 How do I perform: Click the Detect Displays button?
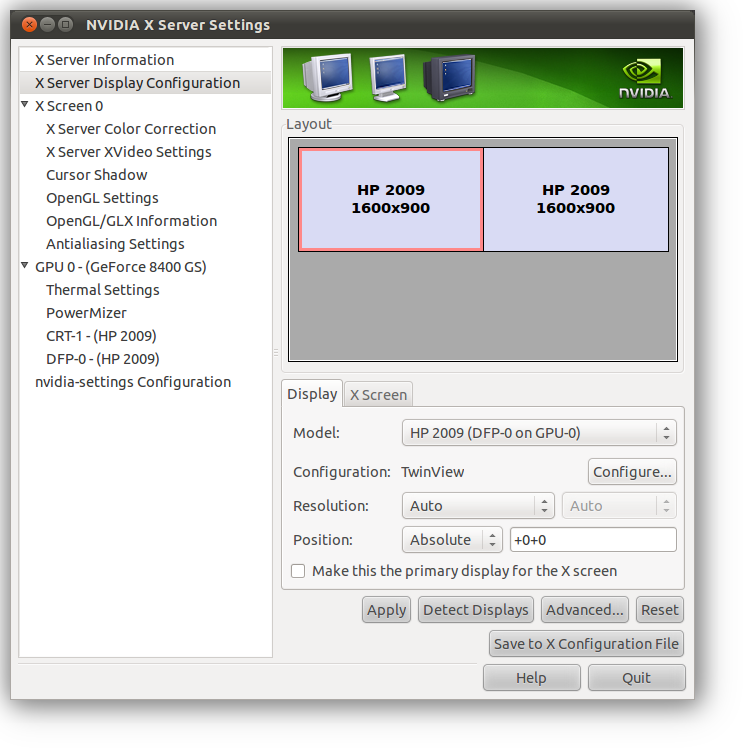[x=475, y=610]
